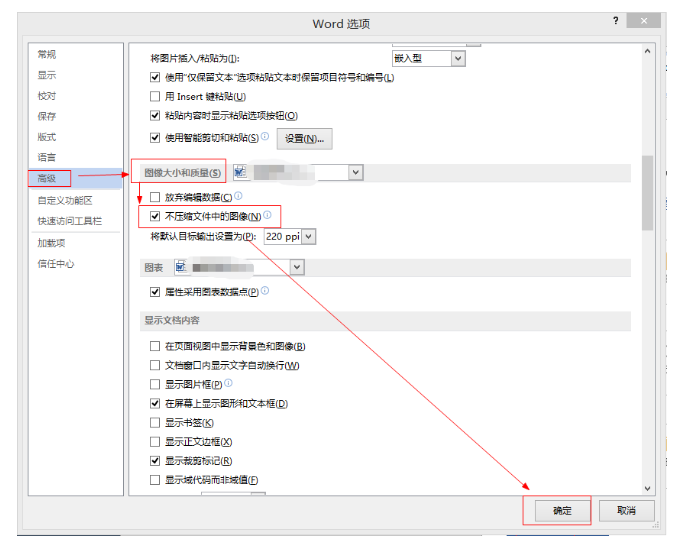Toggle 不压缩文件中的图像 checkbox

point(155,216)
